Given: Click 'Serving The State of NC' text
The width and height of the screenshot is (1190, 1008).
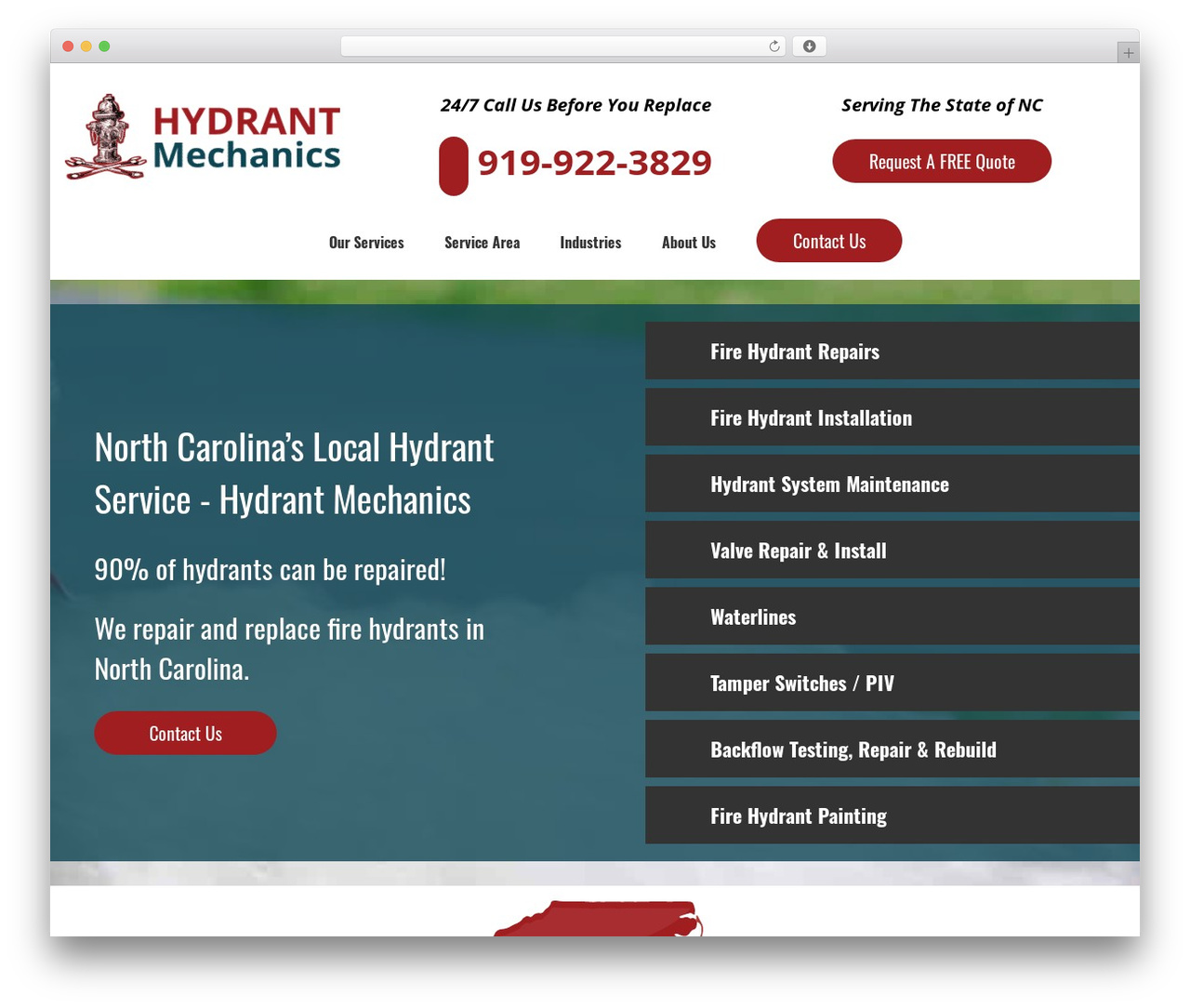Looking at the screenshot, I should [942, 105].
